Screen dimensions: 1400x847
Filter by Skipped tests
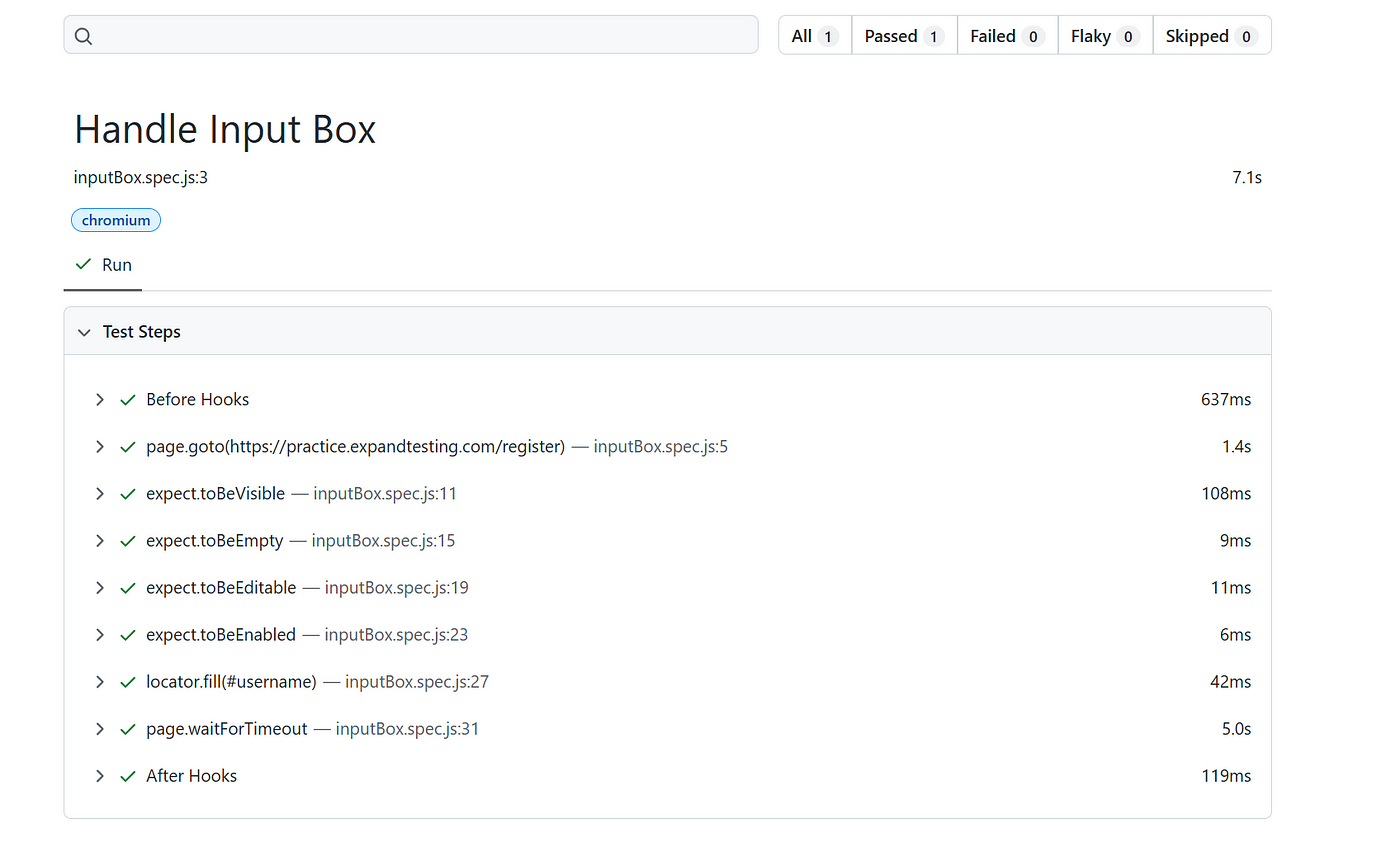[x=1212, y=36]
